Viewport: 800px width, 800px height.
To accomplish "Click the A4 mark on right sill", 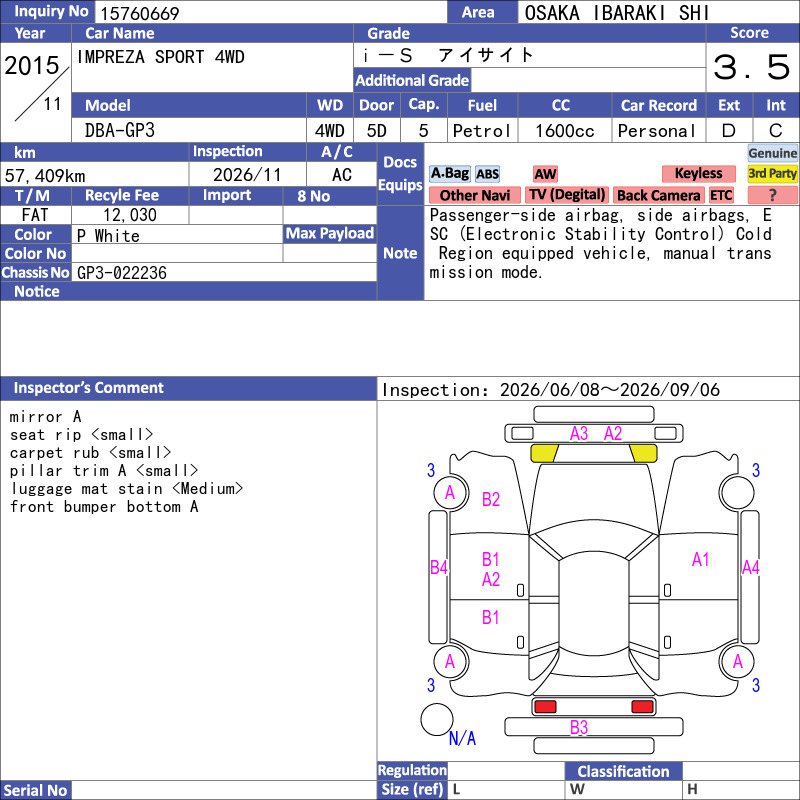I will pos(751,567).
